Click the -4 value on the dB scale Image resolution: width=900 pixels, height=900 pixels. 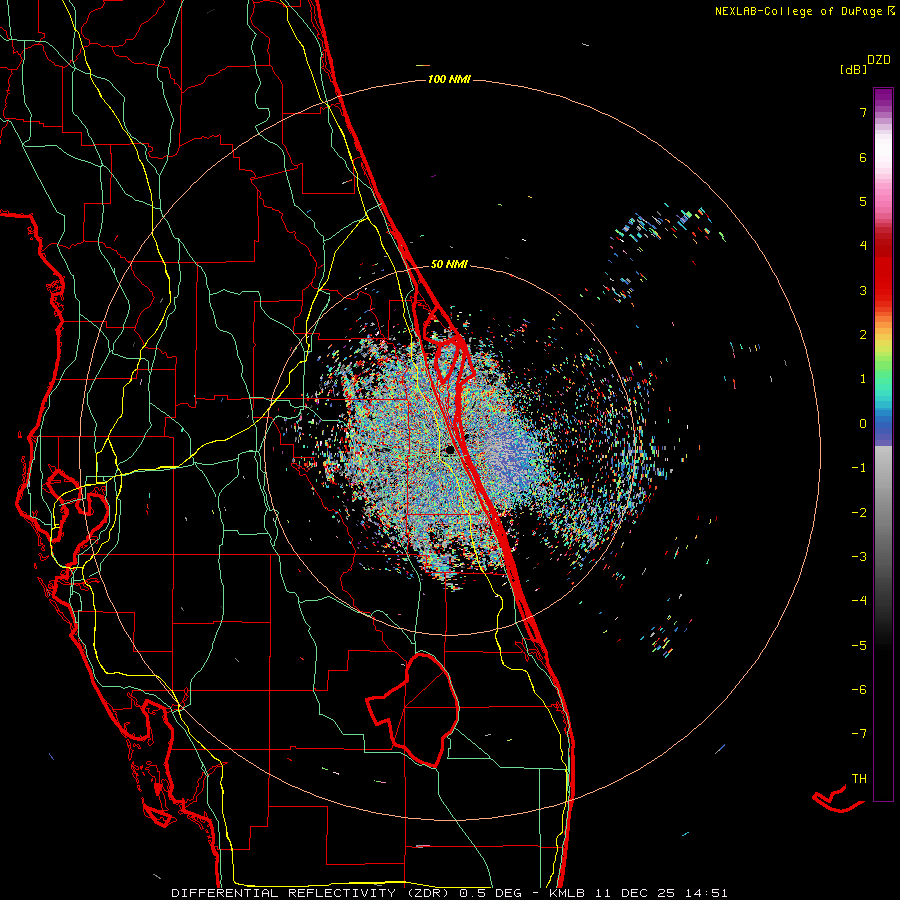(x=859, y=601)
